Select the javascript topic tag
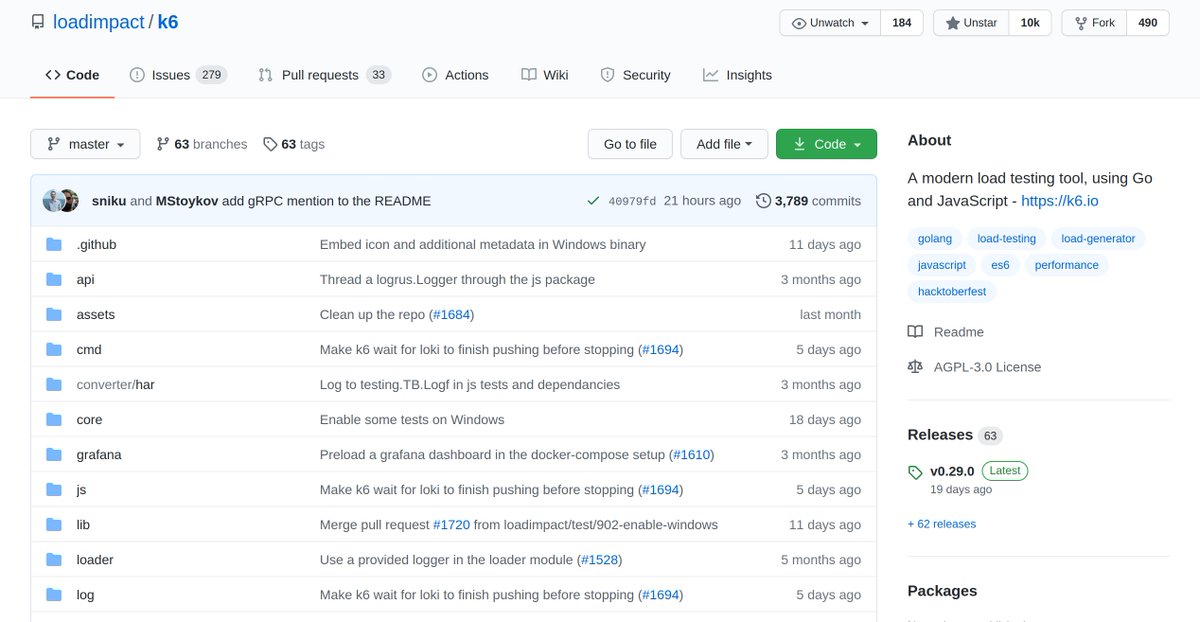 [x=942, y=265]
